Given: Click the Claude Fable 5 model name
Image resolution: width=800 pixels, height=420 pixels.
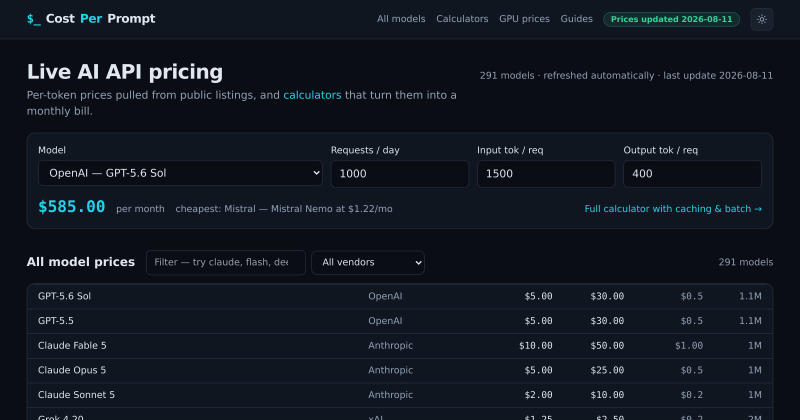Looking at the screenshot, I should [x=72, y=345].
